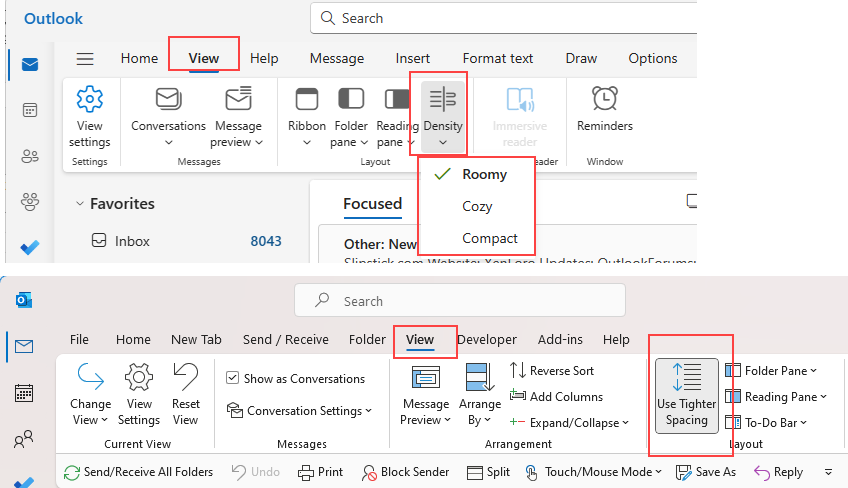Open View tab in new Outlook
The image size is (848, 488).
pyautogui.click(x=203, y=58)
